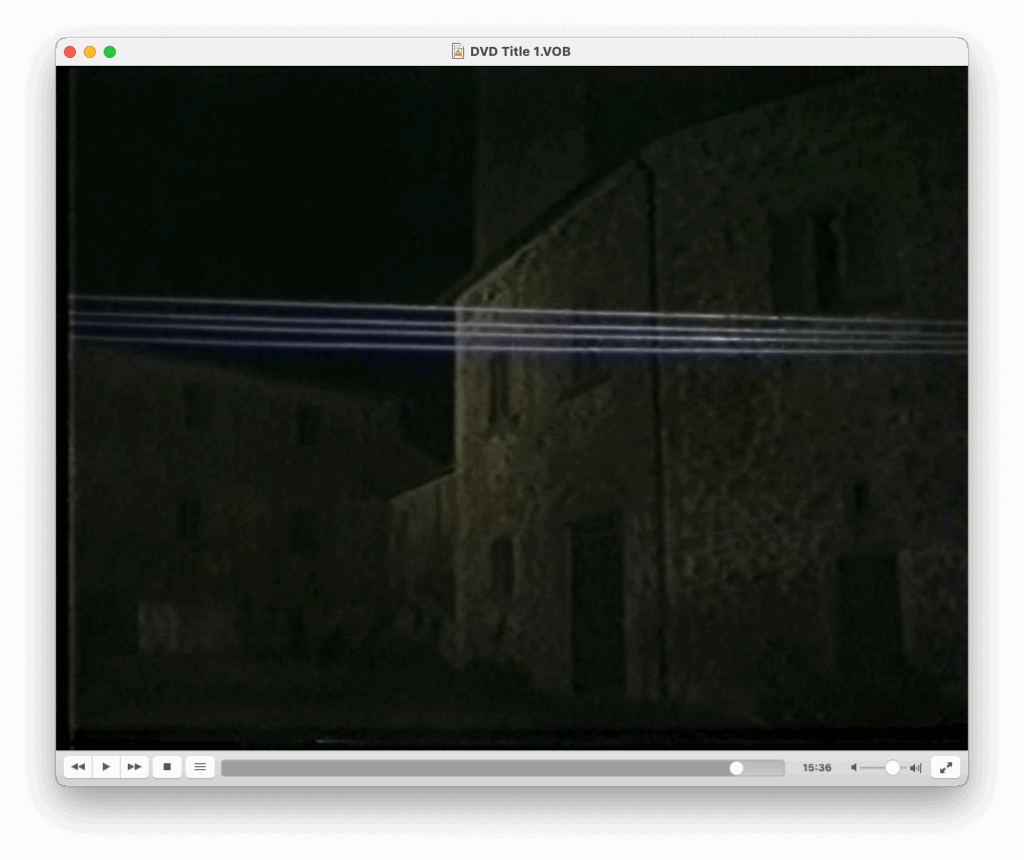
Task: Click the rewind button
Action: point(78,767)
